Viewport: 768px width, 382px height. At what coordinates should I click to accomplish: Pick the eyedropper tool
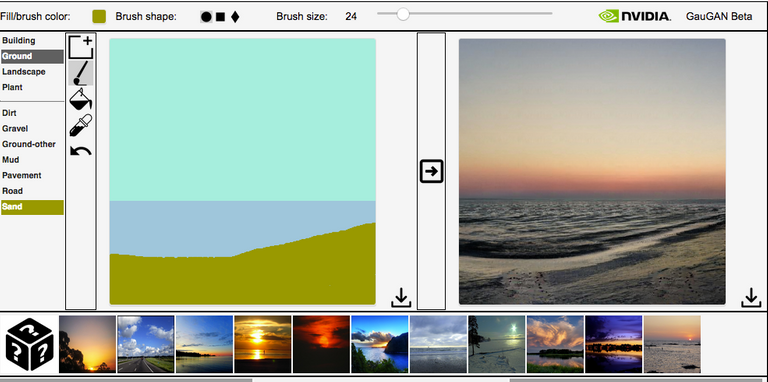point(80,125)
